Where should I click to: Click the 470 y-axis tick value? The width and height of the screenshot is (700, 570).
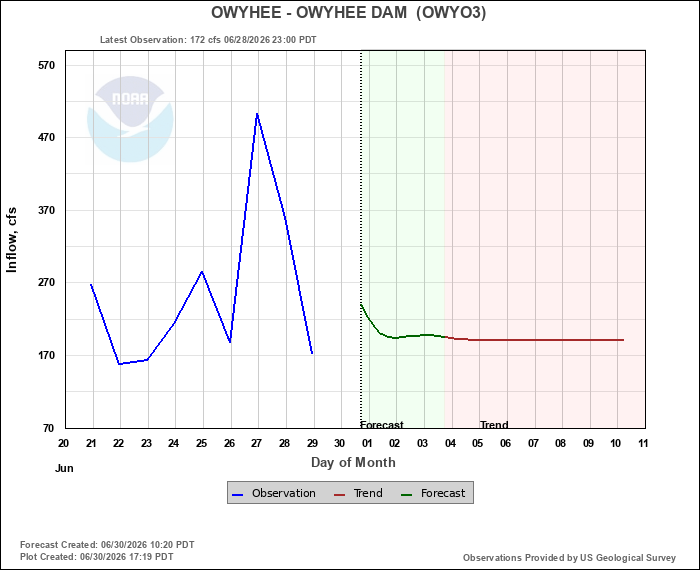point(46,137)
